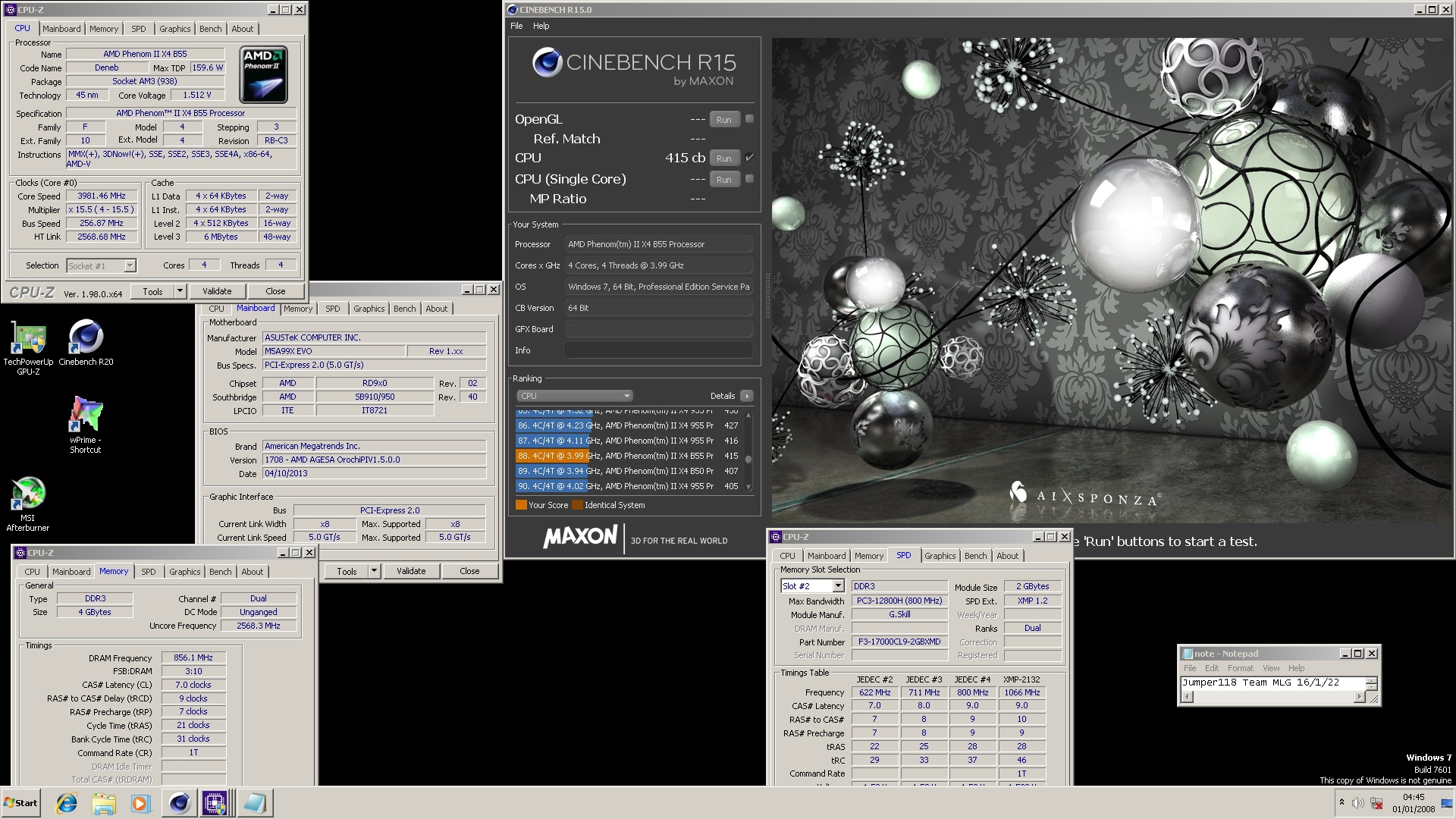Viewport: 1456px width, 819px height.
Task: Switch to Graphics tab in CPU-Z SPD window
Action: tap(940, 556)
